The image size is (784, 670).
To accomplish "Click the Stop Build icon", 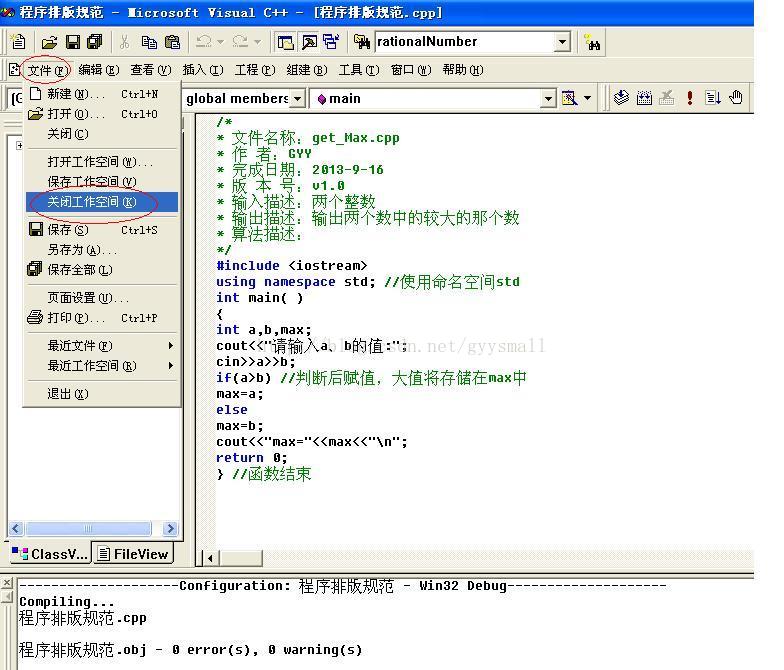I will click(666, 98).
